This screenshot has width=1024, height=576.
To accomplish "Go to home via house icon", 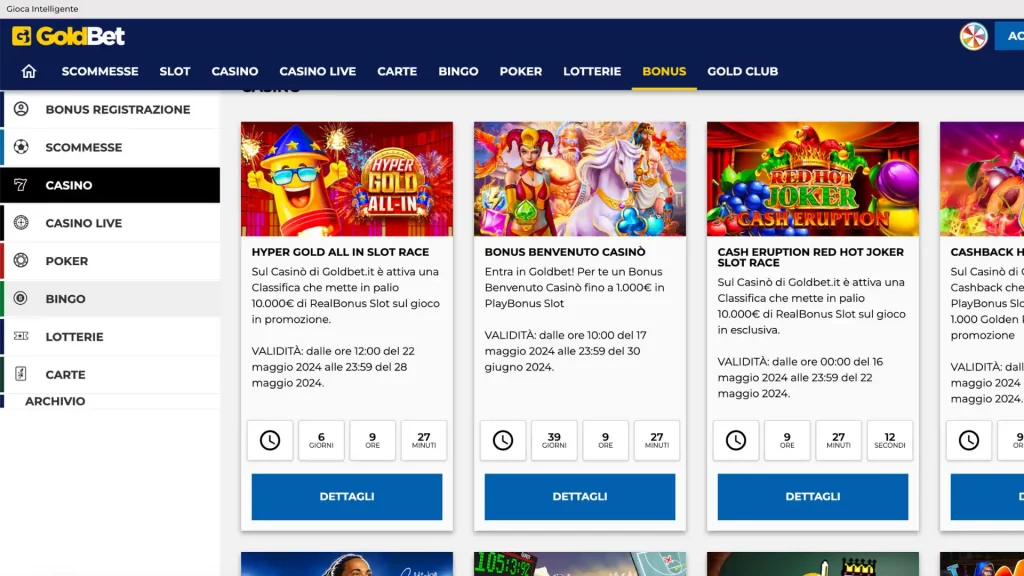I will tap(28, 71).
